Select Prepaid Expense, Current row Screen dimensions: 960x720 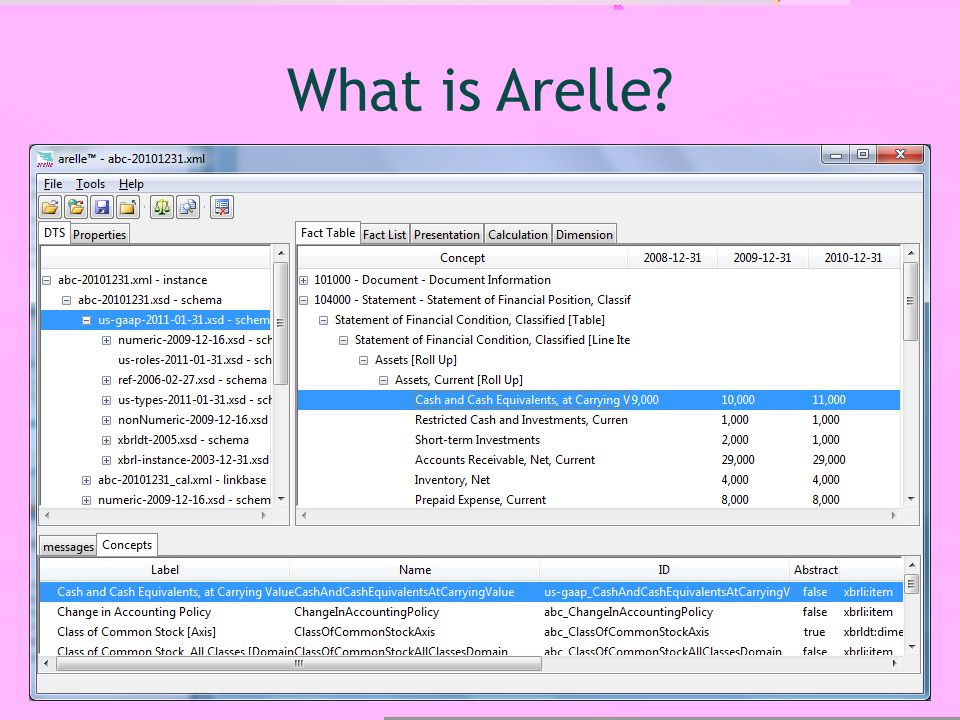pyautogui.click(x=598, y=500)
